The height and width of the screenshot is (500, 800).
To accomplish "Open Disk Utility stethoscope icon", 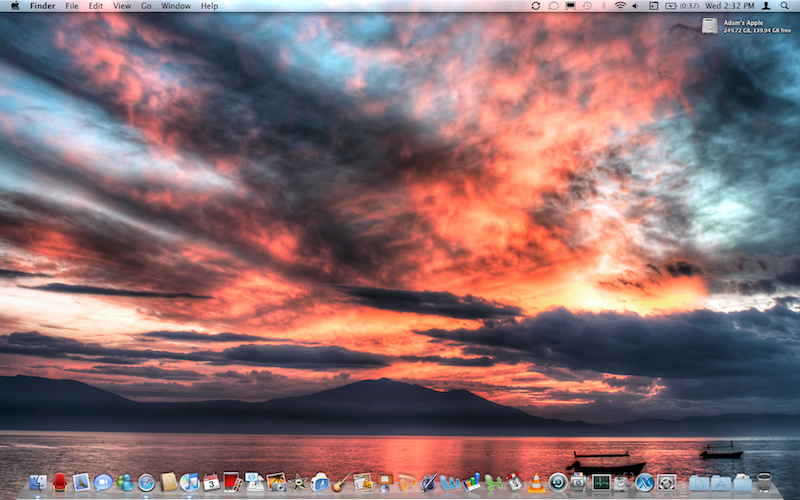I will click(x=622, y=482).
